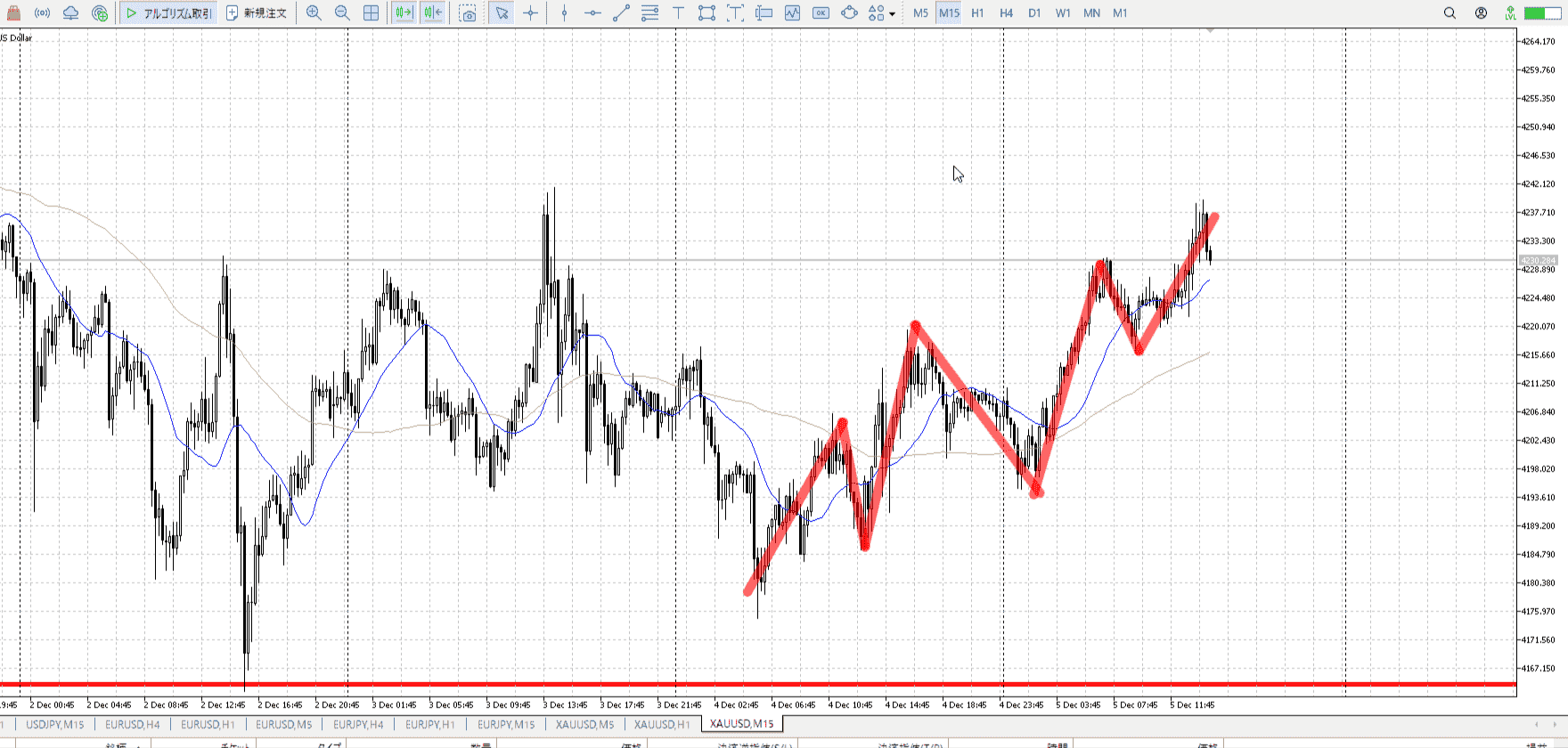Screen dimensions: 1568x748
Task: Toggle chart shift from right edge
Action: [x=433, y=13]
